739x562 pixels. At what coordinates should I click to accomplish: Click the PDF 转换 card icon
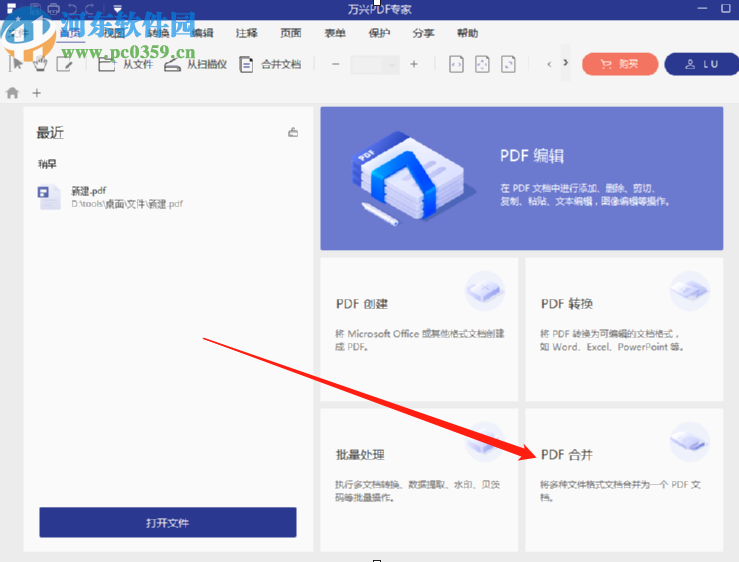[690, 290]
